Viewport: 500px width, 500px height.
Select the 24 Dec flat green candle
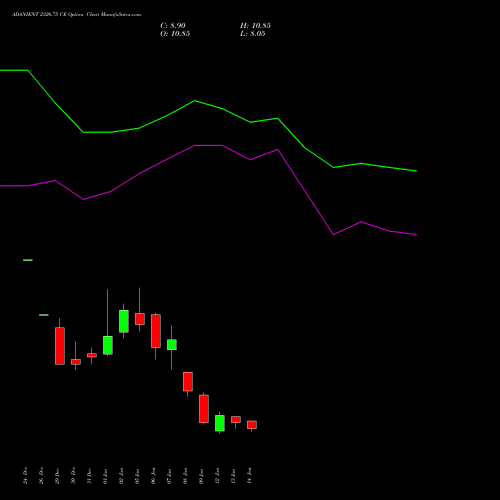click(28, 260)
